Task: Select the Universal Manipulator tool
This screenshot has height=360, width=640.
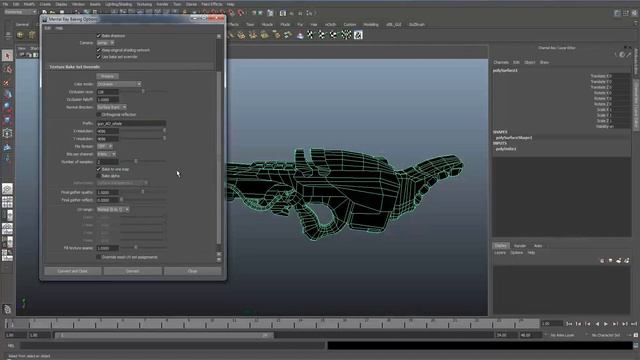Action: (7, 133)
